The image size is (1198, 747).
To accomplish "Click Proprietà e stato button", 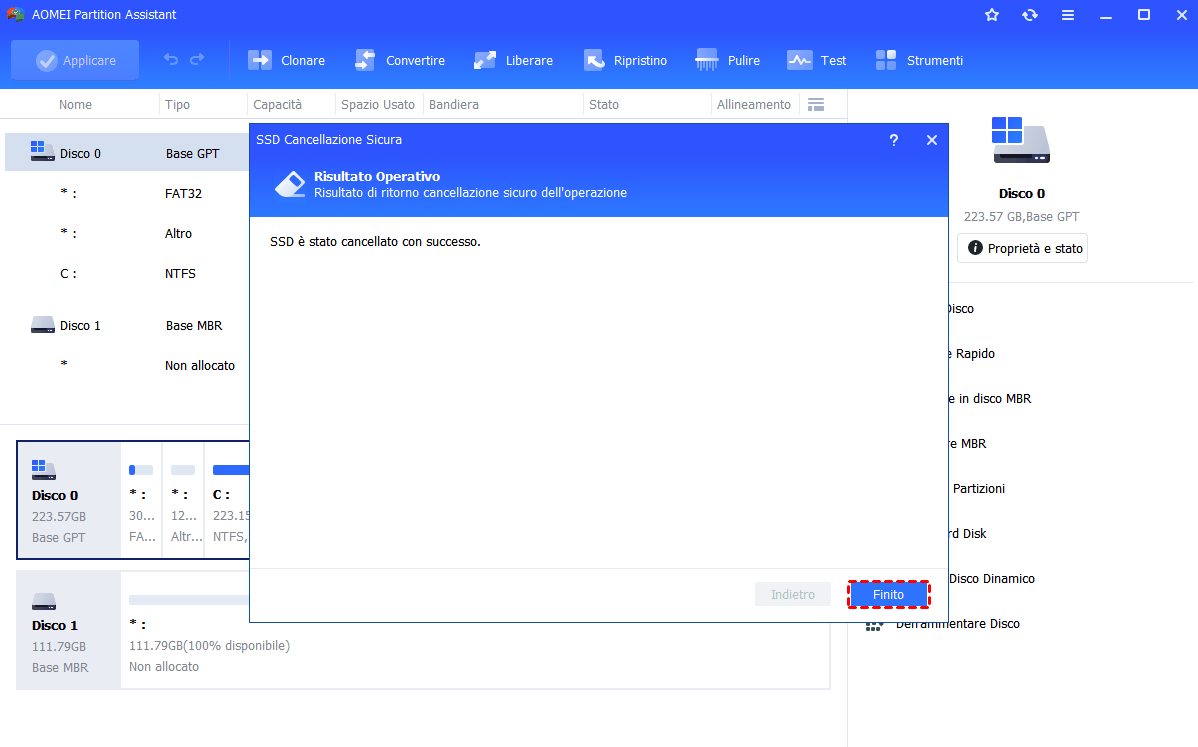I will [1022, 248].
